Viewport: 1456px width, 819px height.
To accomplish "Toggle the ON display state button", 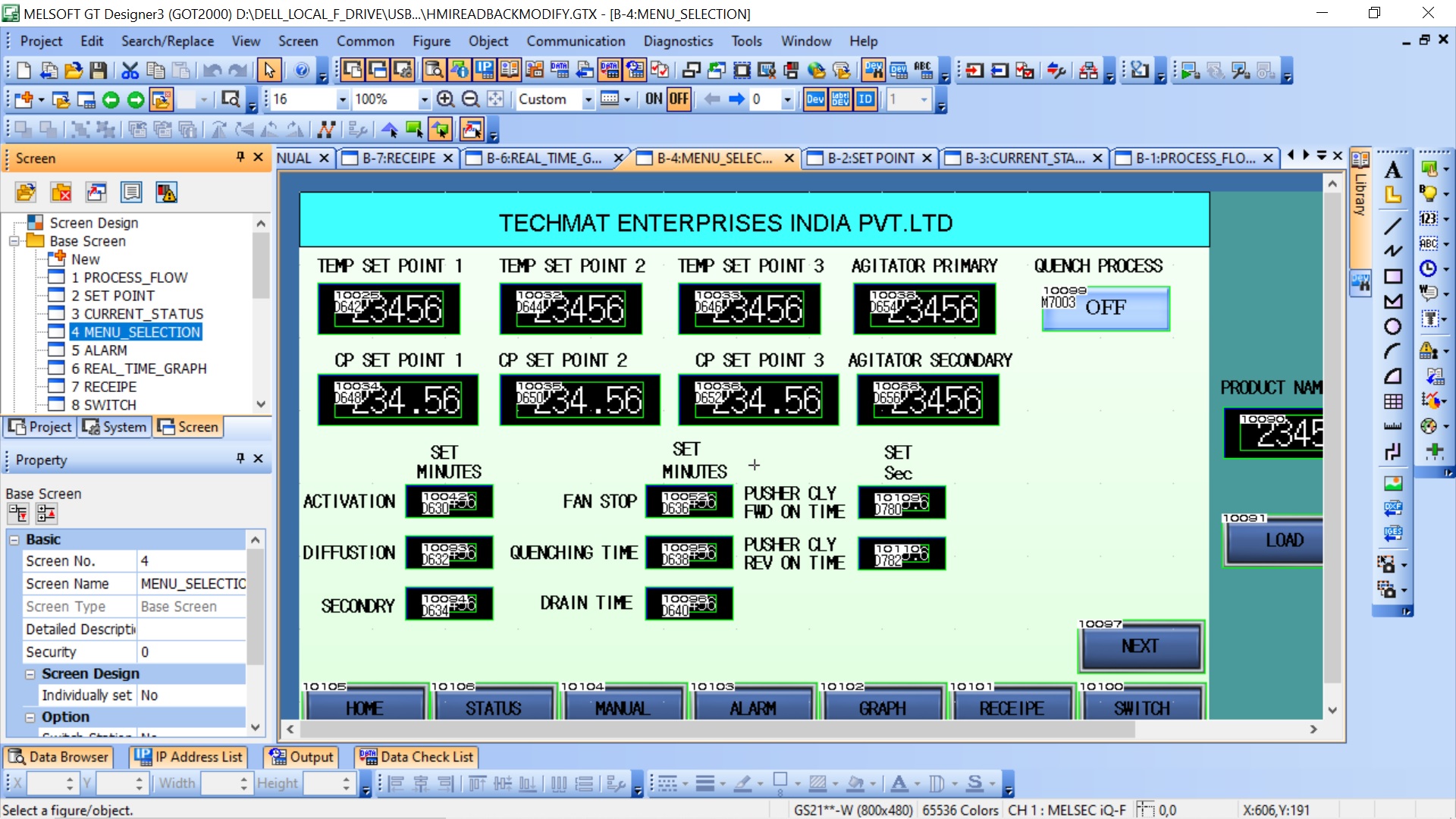I will [x=654, y=99].
